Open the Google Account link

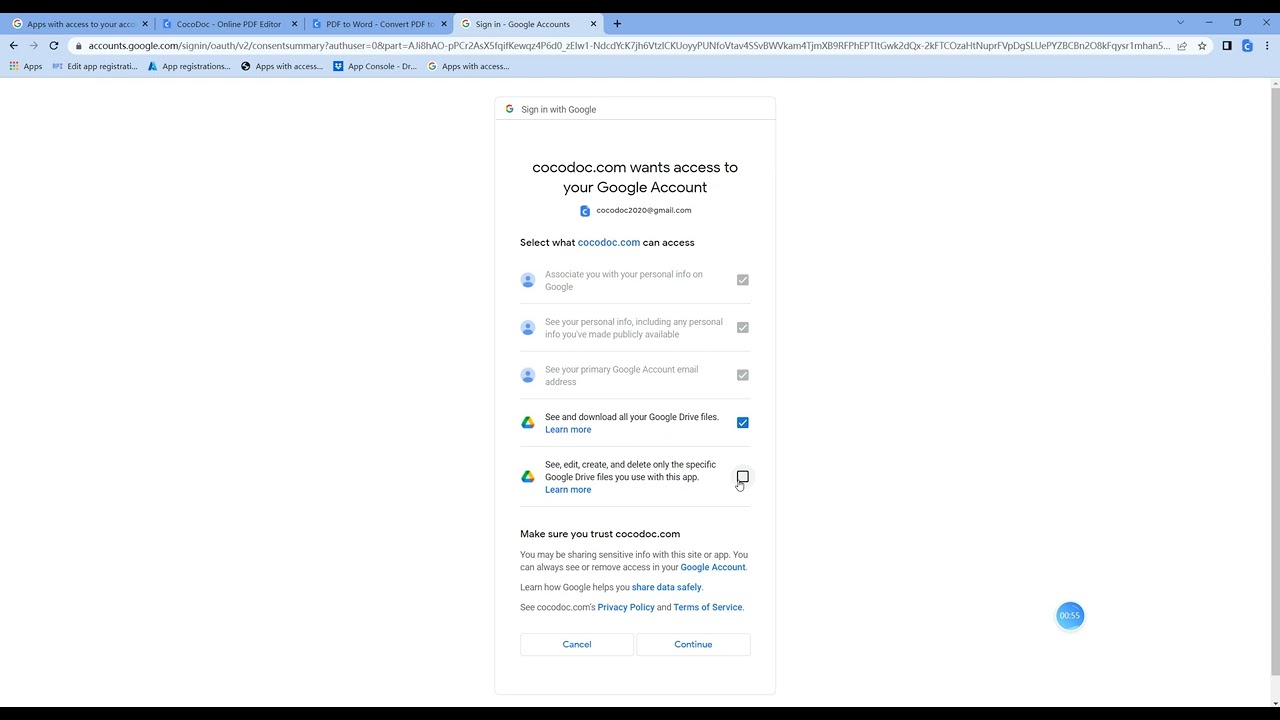pos(713,567)
